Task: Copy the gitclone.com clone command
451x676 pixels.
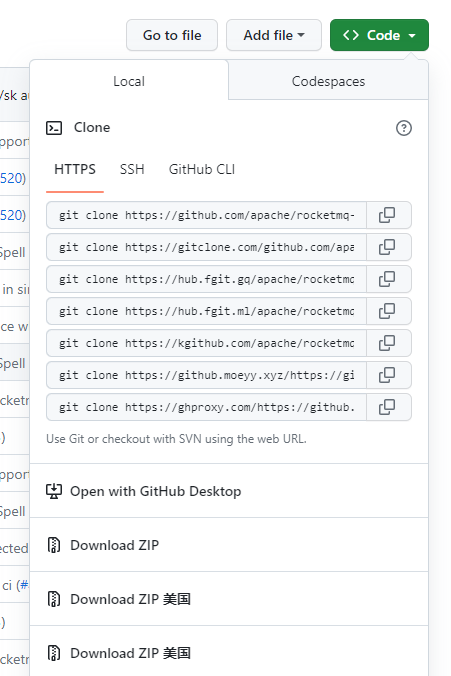Action: point(388,247)
